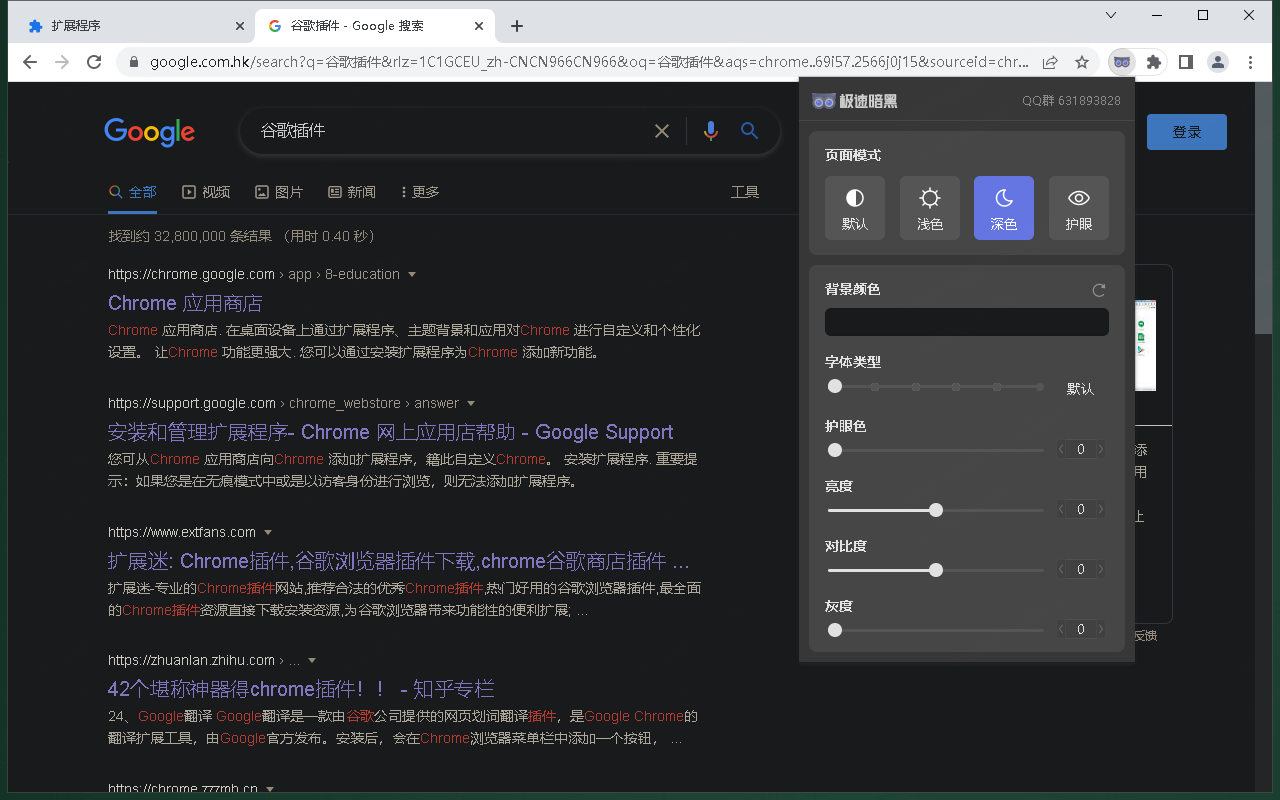1280x800 pixels.
Task: Select the 图片 search category
Action: click(279, 191)
